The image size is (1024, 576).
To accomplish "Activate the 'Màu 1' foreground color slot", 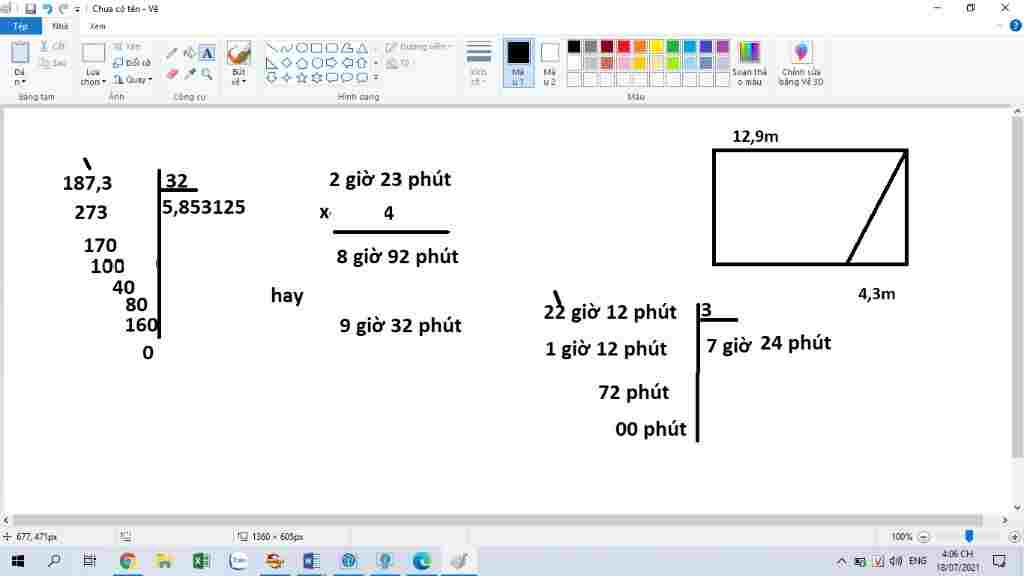I will tap(517, 62).
